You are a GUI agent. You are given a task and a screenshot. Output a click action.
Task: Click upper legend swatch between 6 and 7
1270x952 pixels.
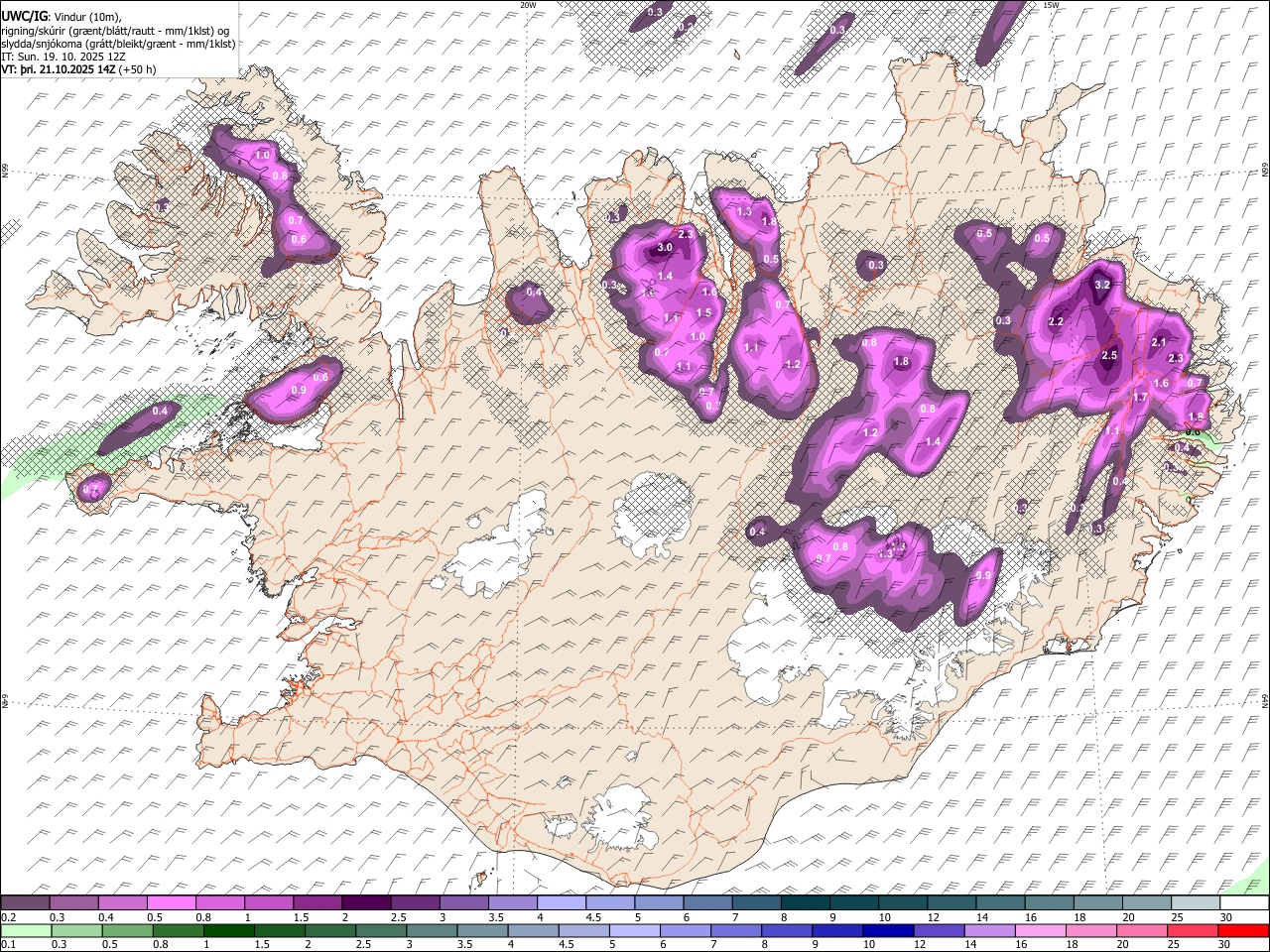click(706, 903)
